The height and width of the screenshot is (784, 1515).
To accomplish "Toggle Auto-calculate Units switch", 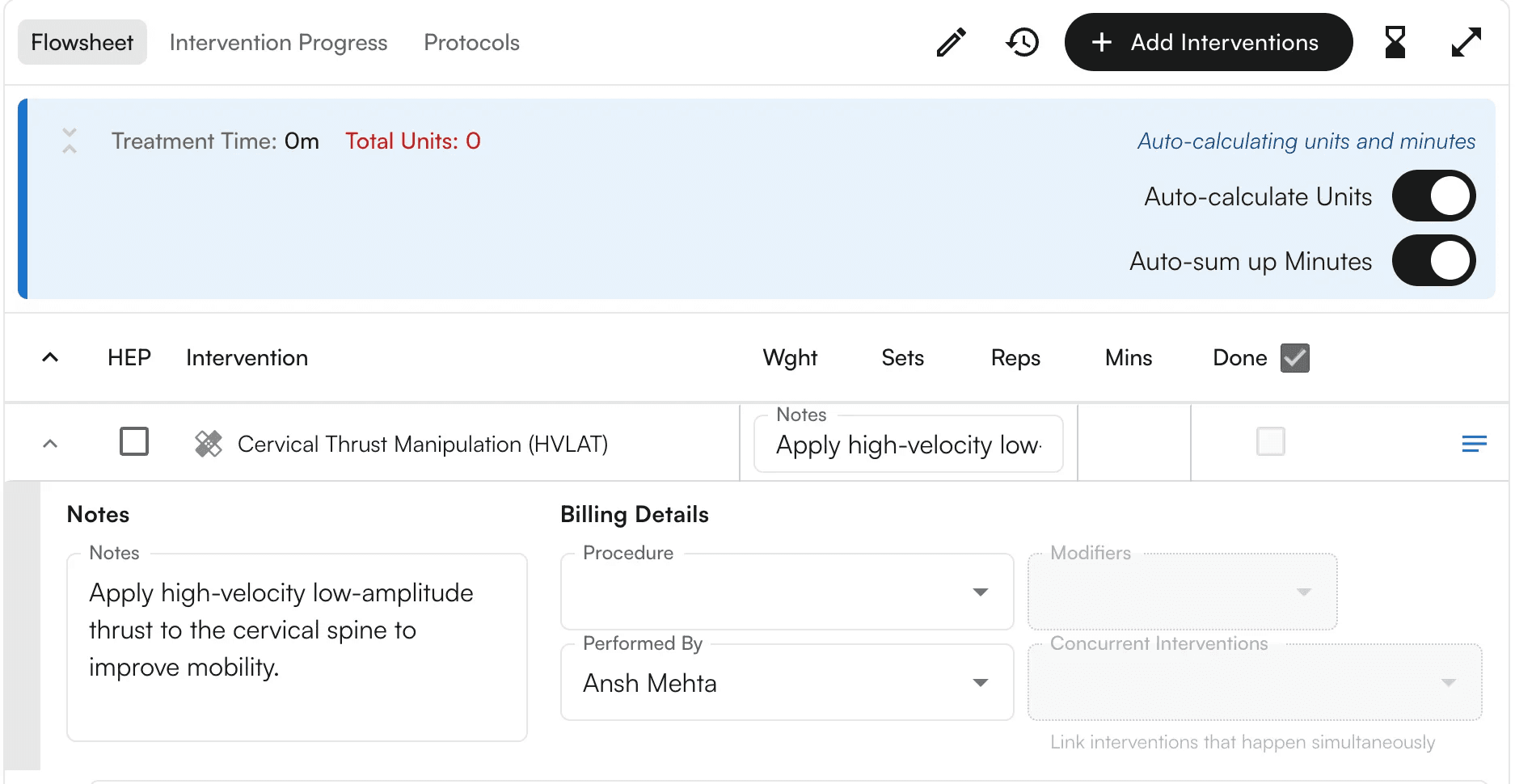I will (x=1433, y=196).
